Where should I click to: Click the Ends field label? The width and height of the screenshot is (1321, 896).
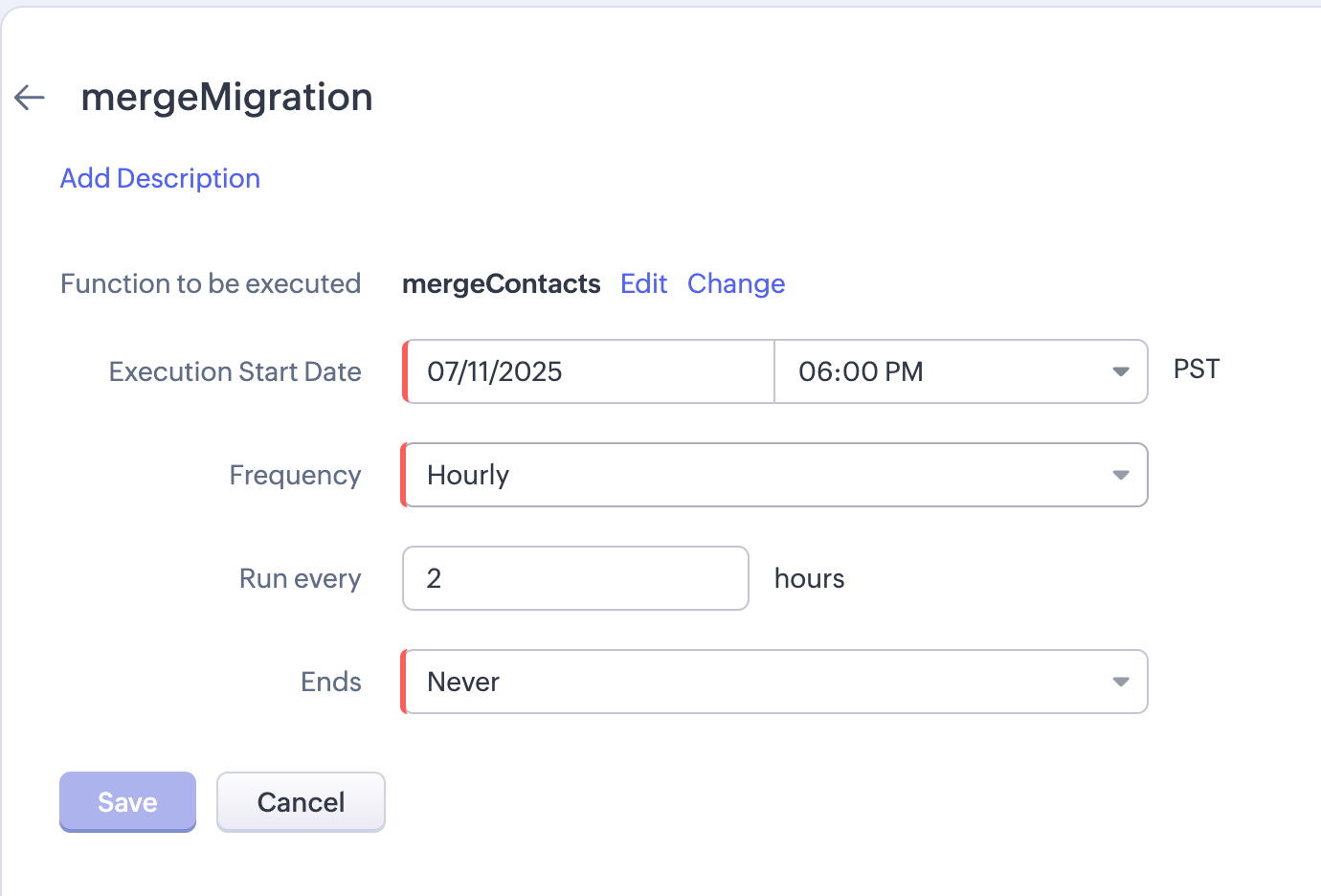[330, 682]
